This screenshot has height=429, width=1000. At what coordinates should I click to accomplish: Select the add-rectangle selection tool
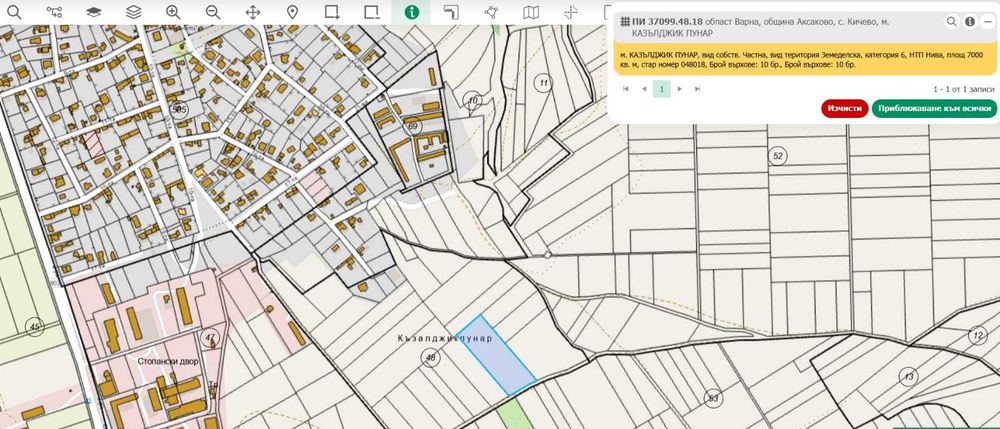click(x=332, y=12)
